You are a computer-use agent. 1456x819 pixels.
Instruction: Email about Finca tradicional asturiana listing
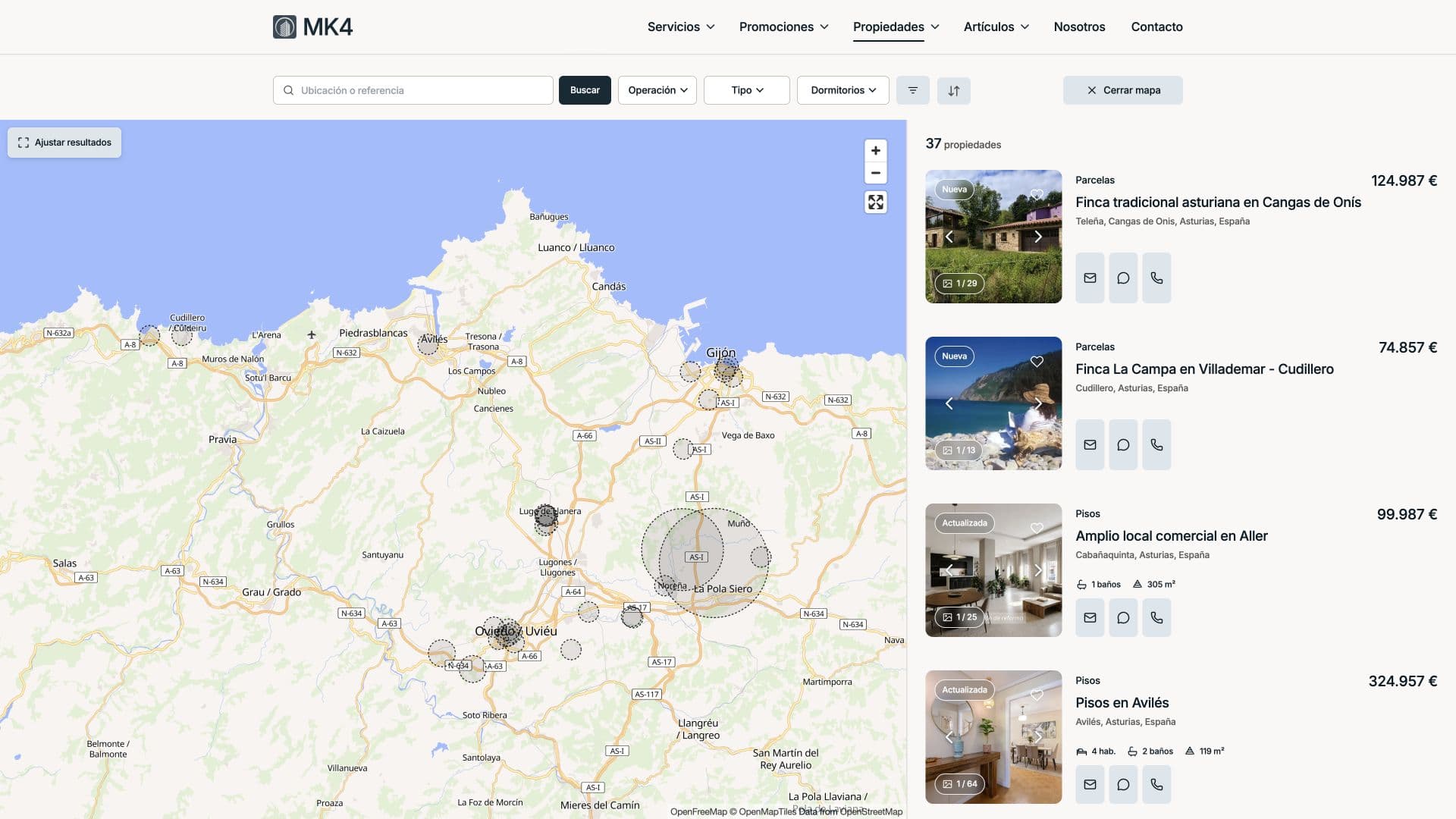(1090, 278)
